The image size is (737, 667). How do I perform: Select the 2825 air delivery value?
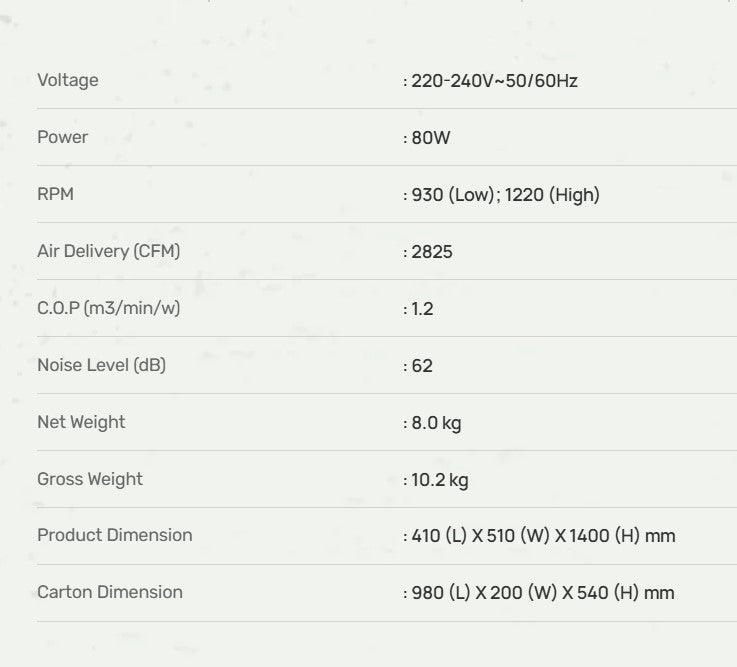(432, 251)
